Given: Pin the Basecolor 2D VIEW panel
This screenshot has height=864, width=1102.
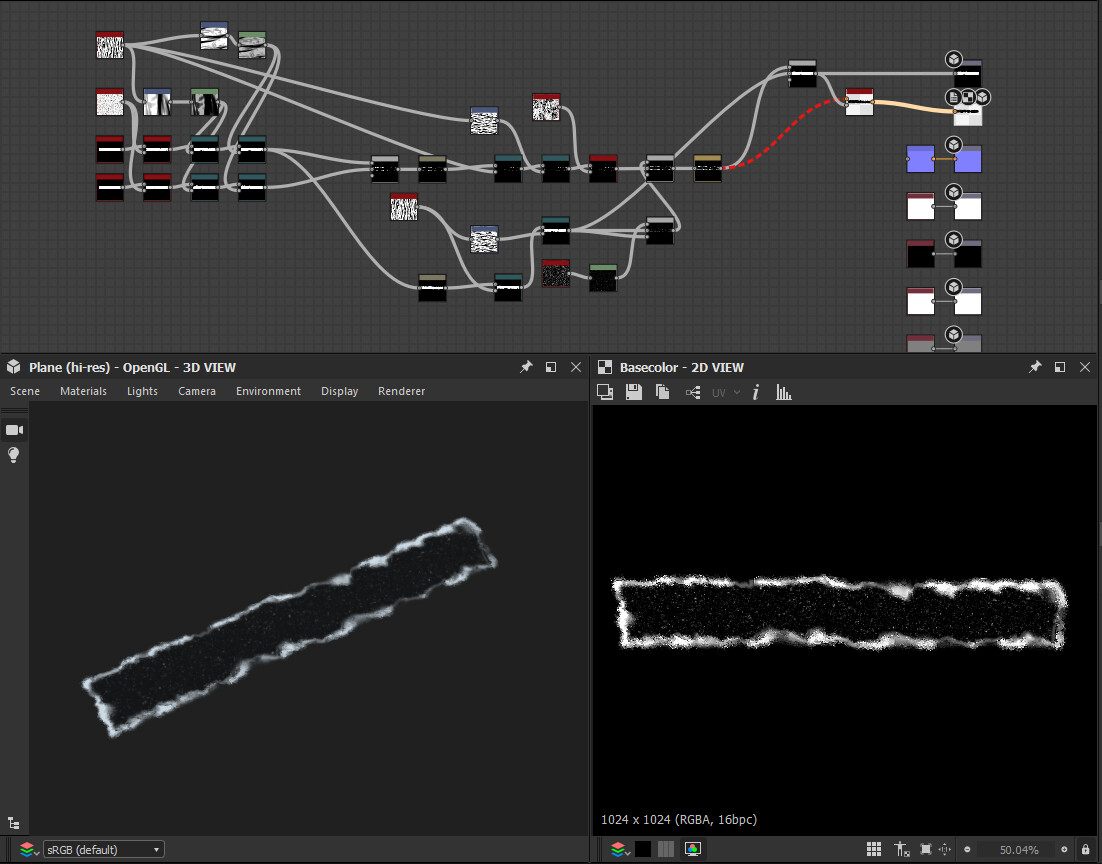Looking at the screenshot, I should [1035, 367].
